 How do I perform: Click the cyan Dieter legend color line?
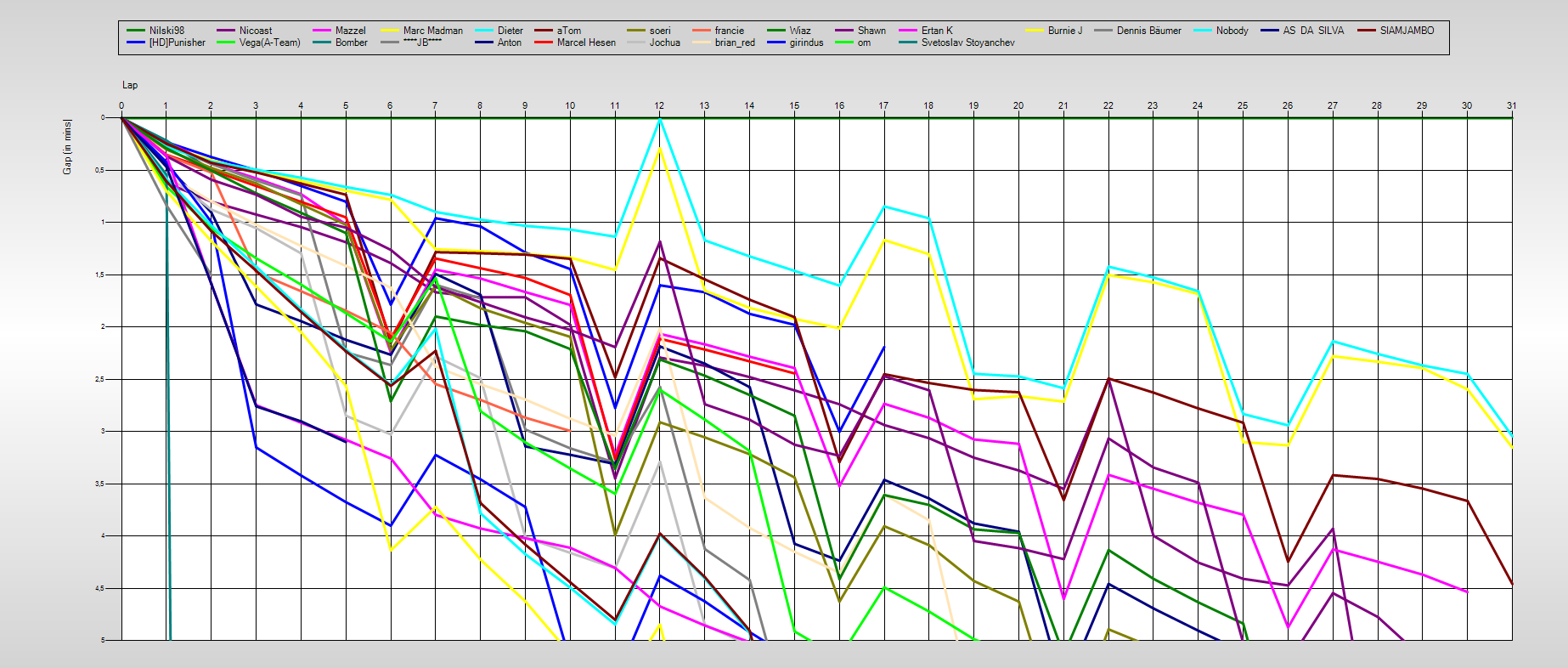pyautogui.click(x=485, y=31)
